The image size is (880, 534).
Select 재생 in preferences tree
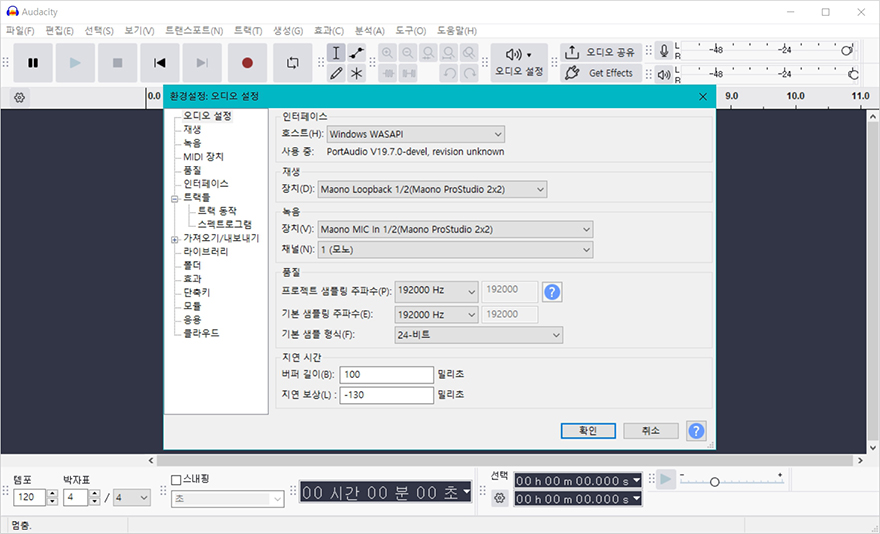coord(192,129)
